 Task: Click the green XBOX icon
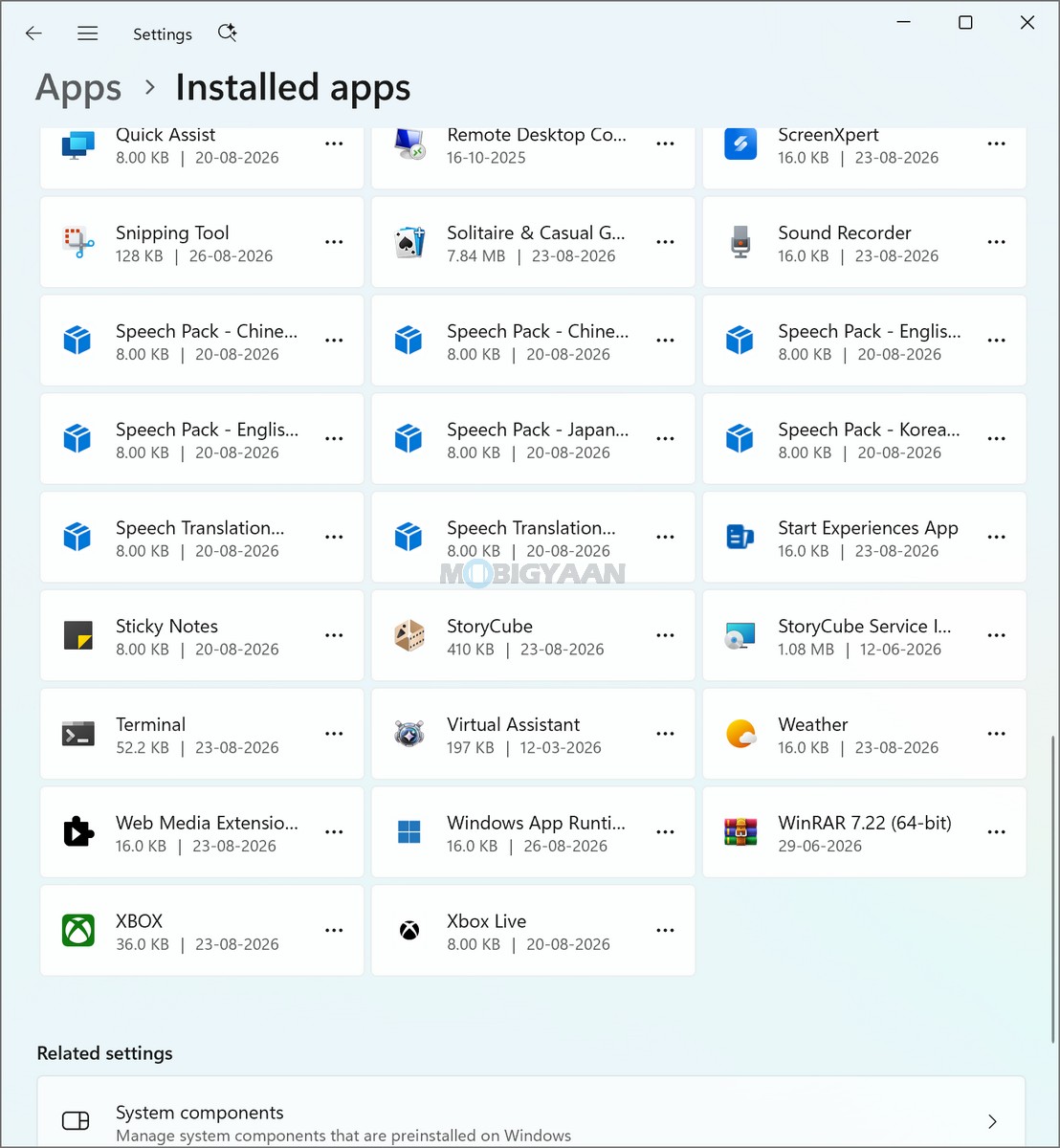point(77,931)
